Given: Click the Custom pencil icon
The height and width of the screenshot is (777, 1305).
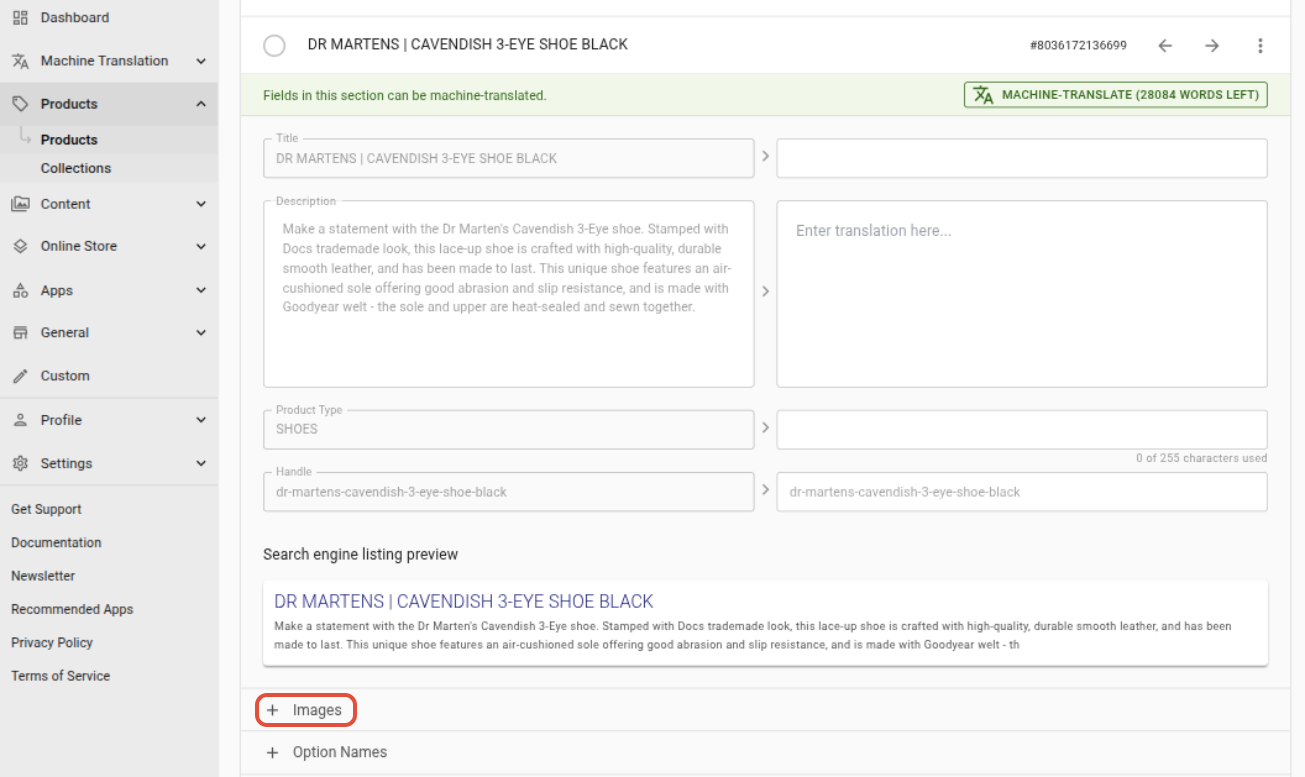Looking at the screenshot, I should point(20,375).
